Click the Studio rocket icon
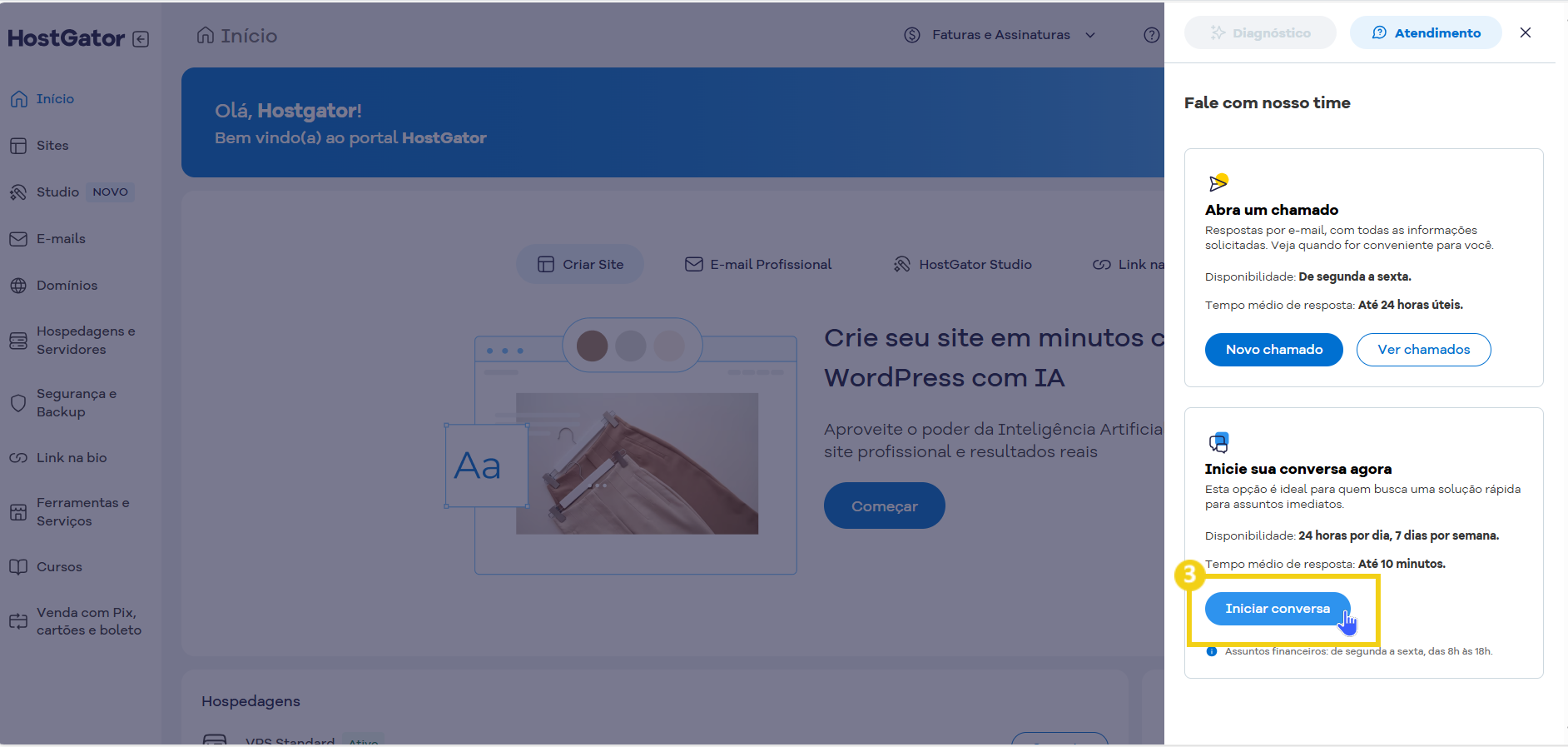The image size is (1568, 747). (x=18, y=192)
